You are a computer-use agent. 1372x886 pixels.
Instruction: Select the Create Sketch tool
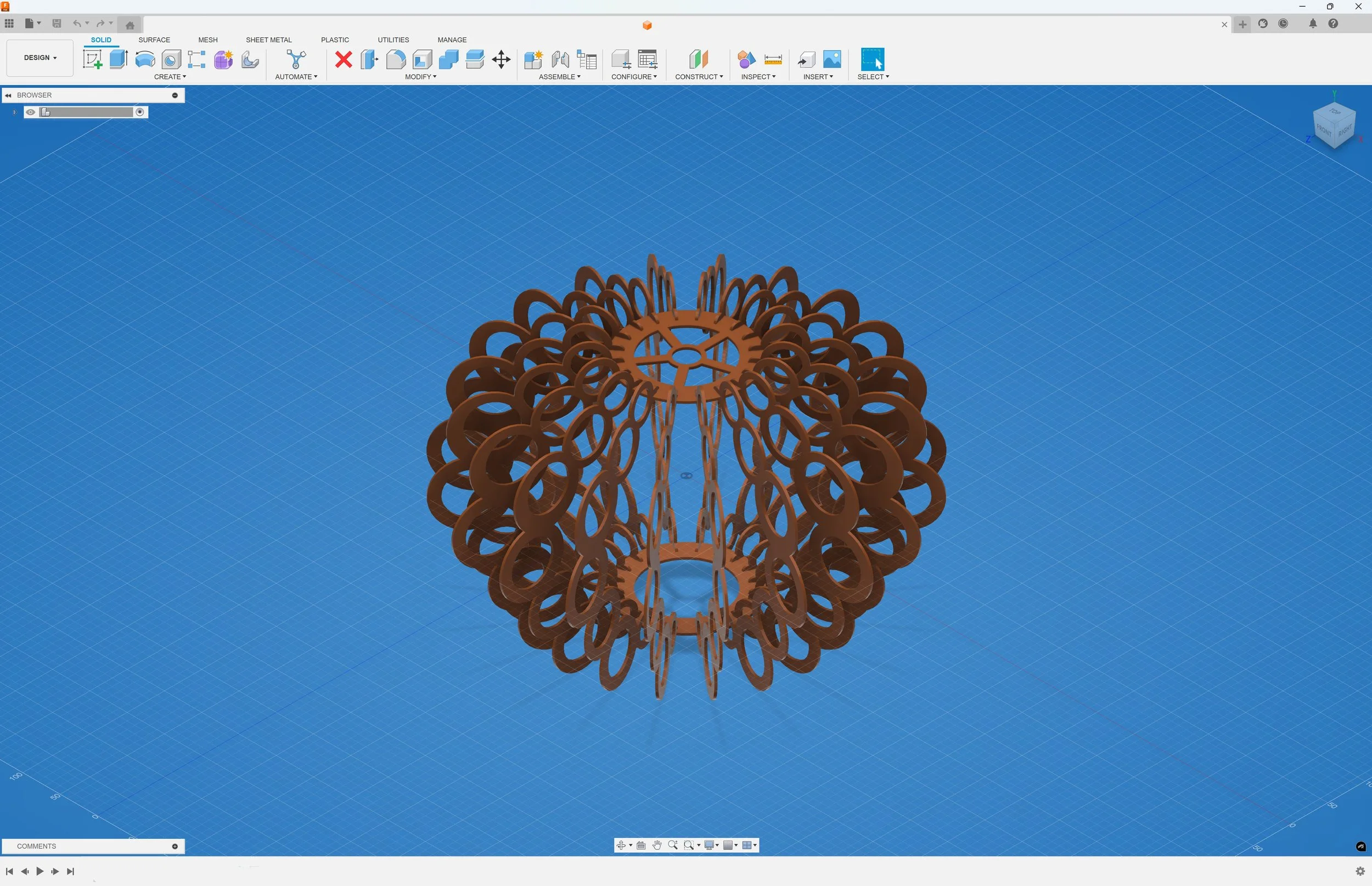click(x=92, y=59)
